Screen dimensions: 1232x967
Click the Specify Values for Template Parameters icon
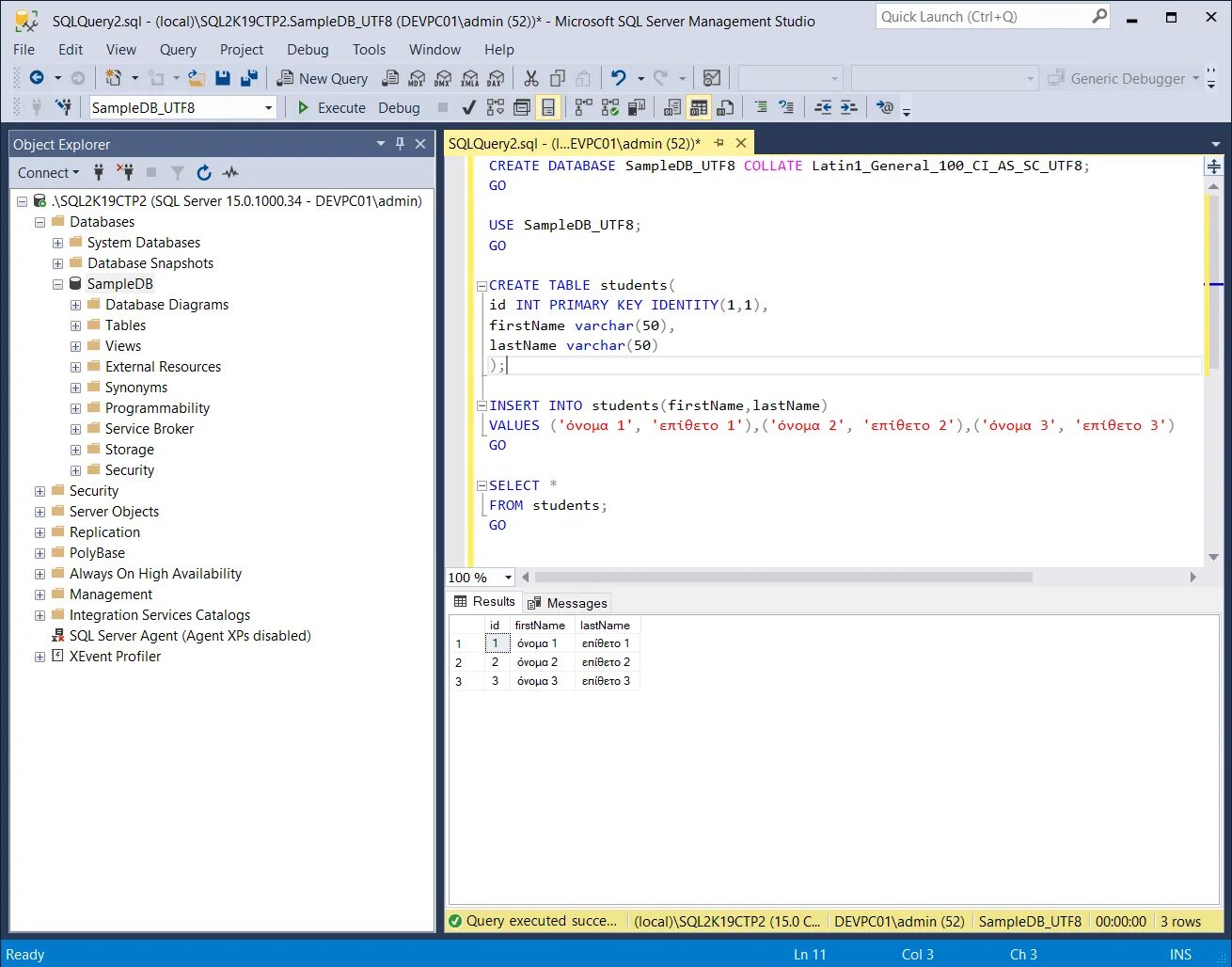[x=885, y=107]
